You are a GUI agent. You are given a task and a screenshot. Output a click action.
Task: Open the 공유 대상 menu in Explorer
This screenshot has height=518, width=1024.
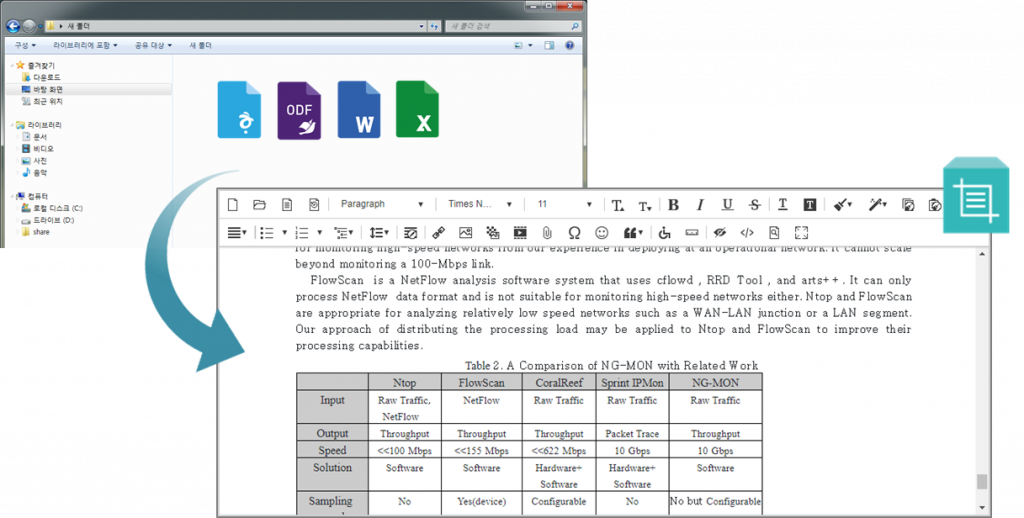coord(153,46)
